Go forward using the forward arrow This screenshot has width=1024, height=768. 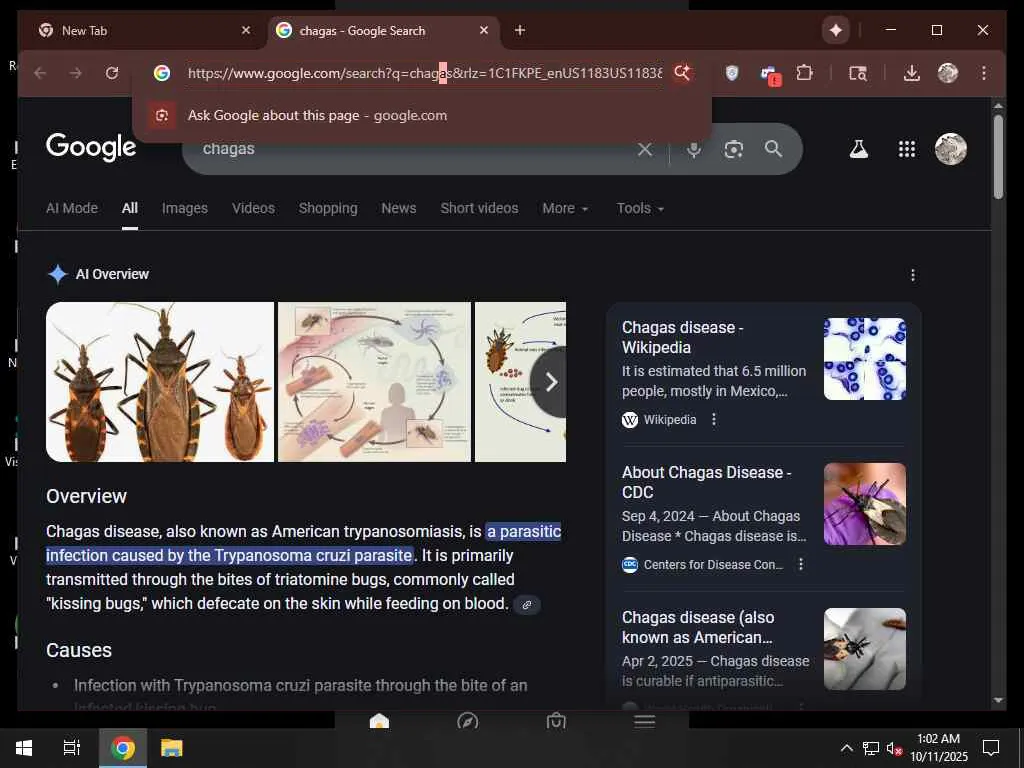(76, 73)
